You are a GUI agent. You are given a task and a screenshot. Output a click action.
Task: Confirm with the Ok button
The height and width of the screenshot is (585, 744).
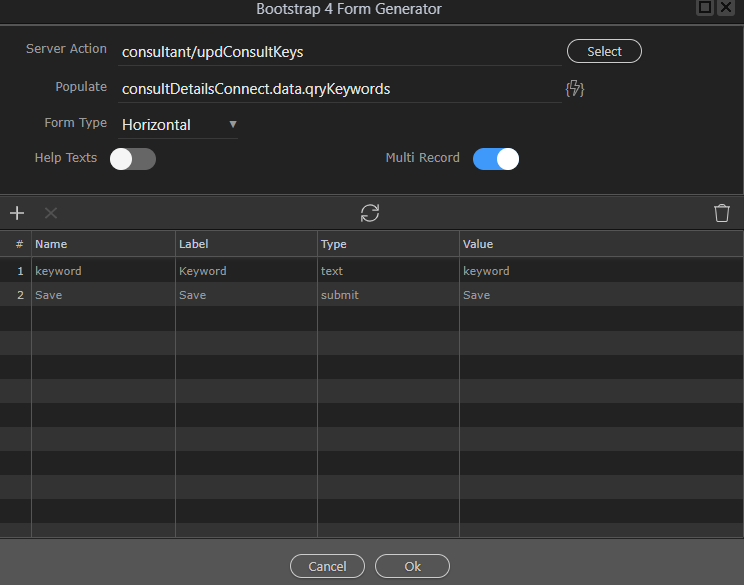pyautogui.click(x=412, y=566)
